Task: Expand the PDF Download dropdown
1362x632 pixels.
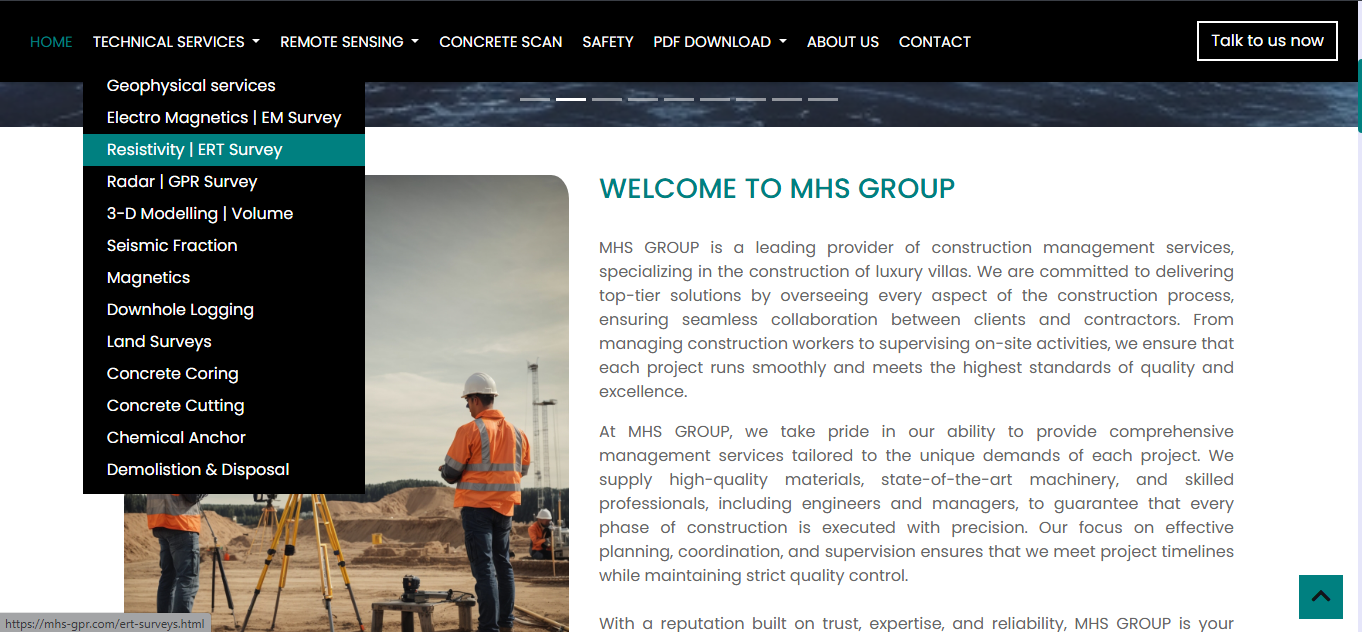Action: 719,42
